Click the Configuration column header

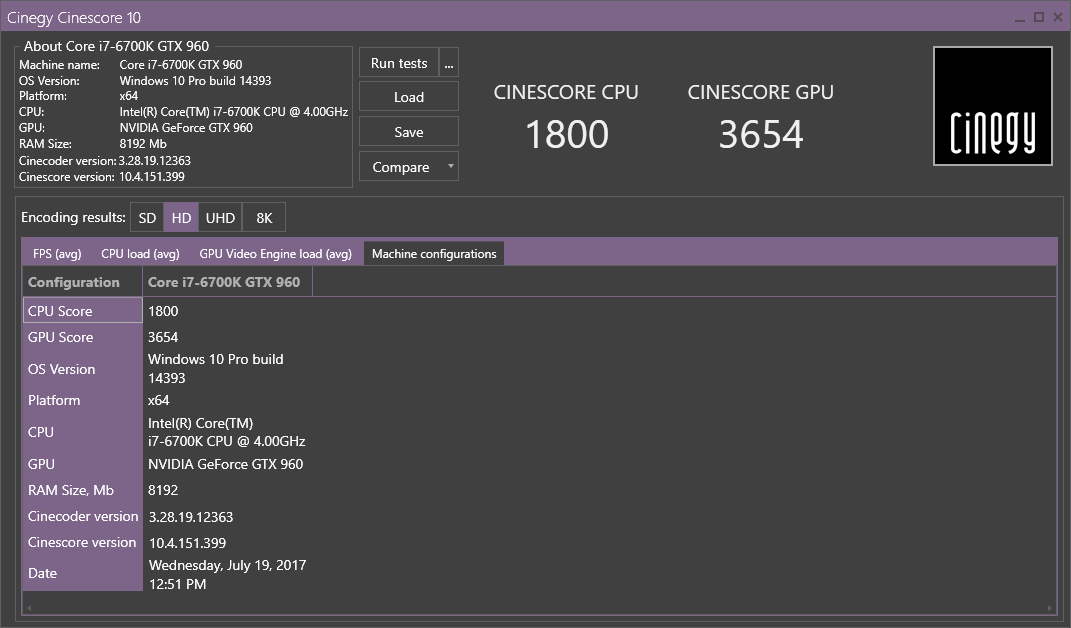[82, 282]
